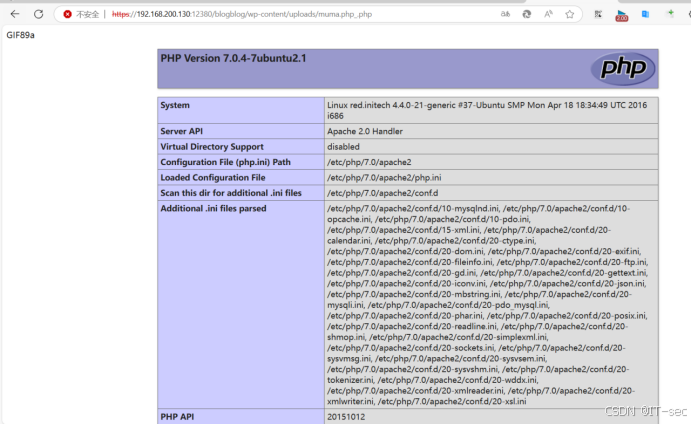Click the 不安全 not-secure label
The height and width of the screenshot is (425, 691).
87,14
